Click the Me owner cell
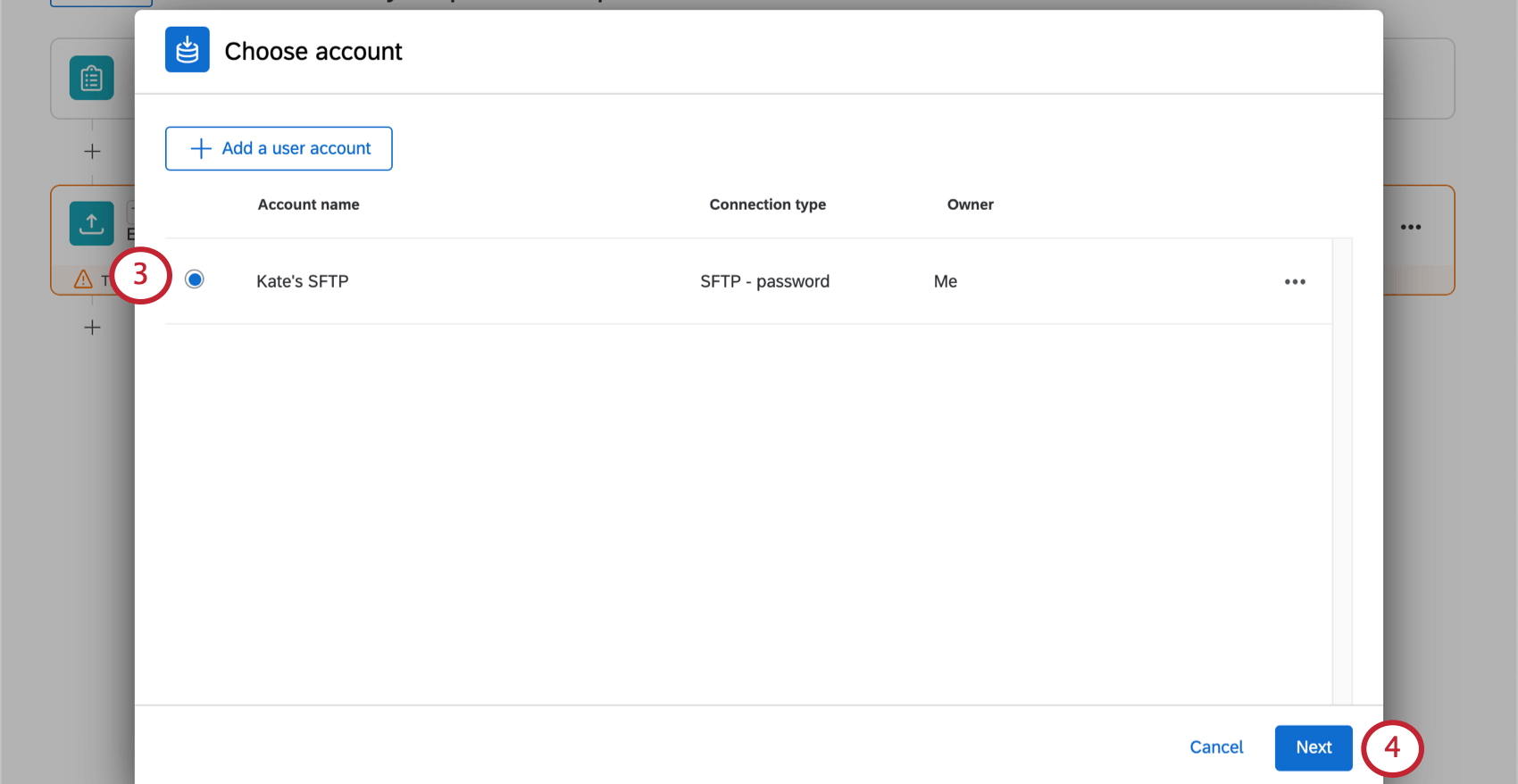Viewport: 1518px width, 784px height. pos(945,281)
